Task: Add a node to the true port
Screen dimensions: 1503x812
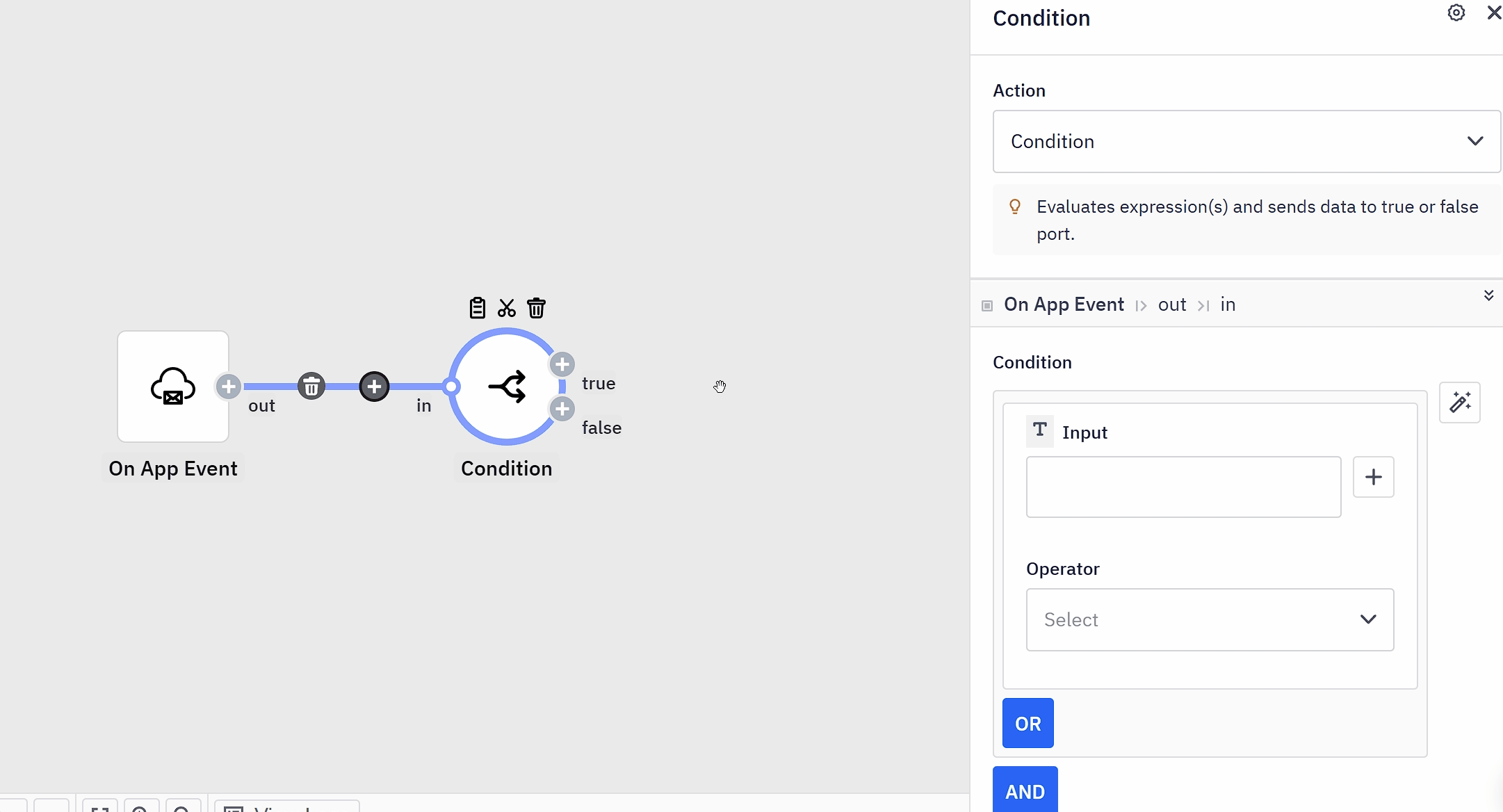Action: (x=562, y=364)
